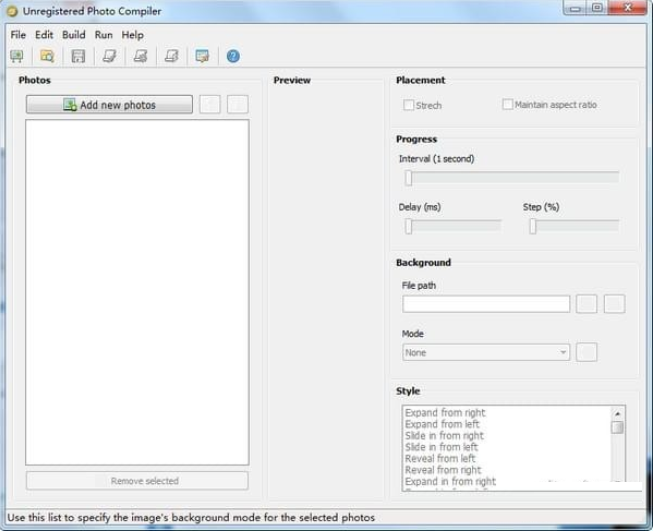Click the small button beside Mode dropdown
653x531 pixels.
pos(586,352)
